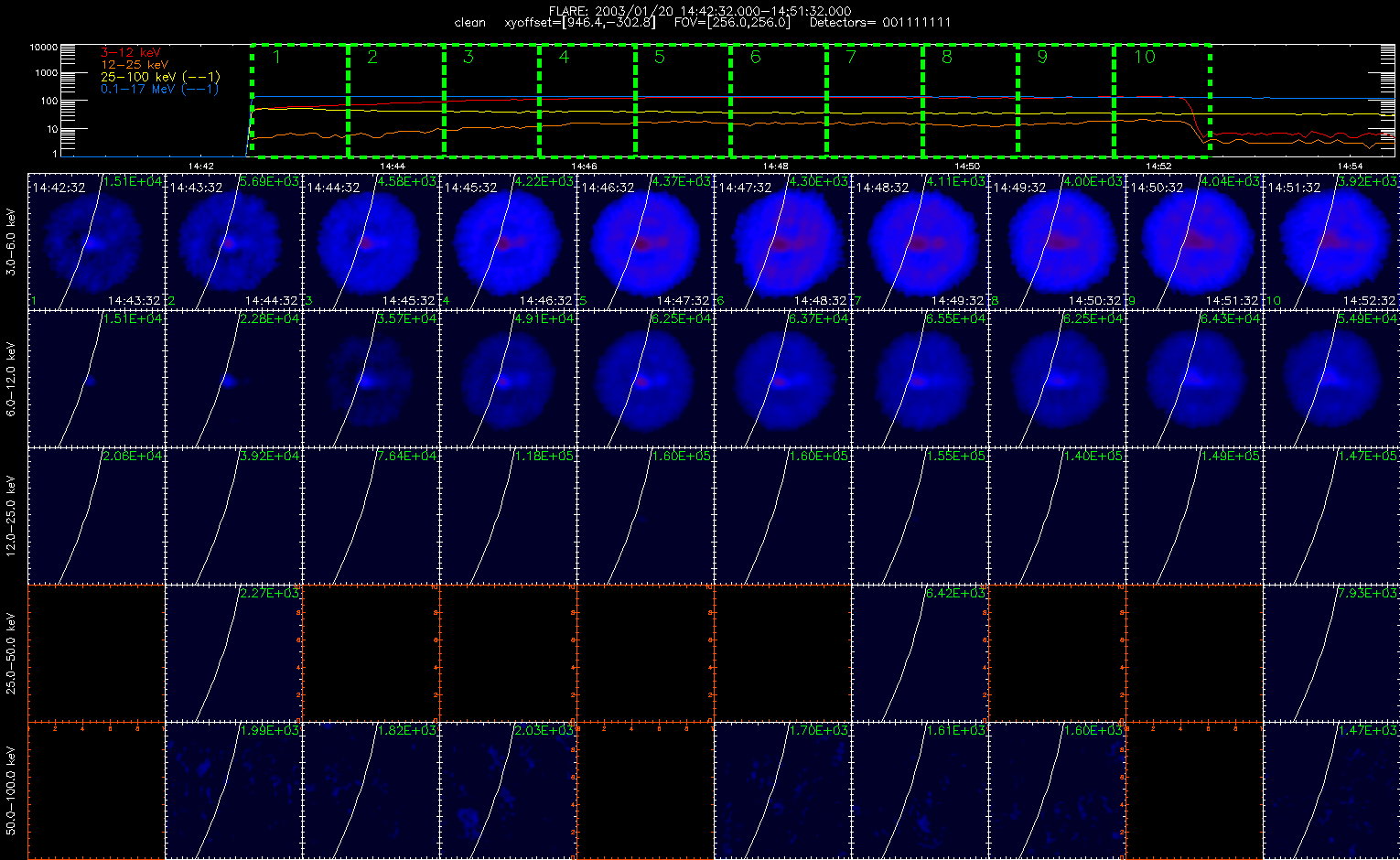This screenshot has height=860, width=1400.
Task: Click the red '3-12 keV' legend entry
Action: pos(129,53)
